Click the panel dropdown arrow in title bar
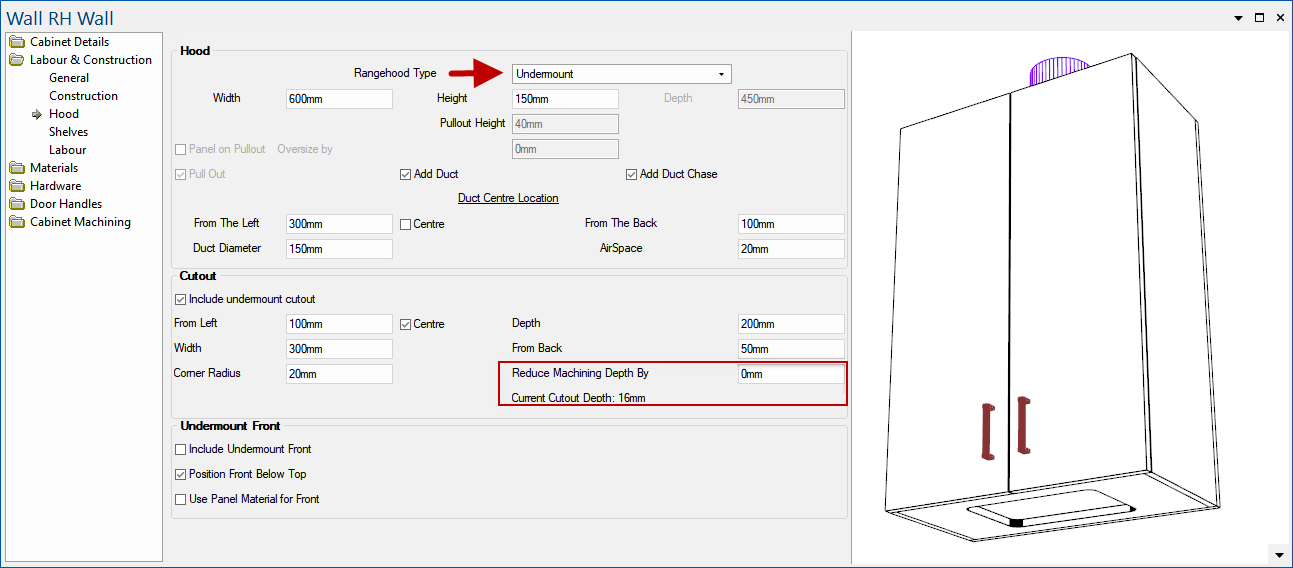 tap(1238, 18)
